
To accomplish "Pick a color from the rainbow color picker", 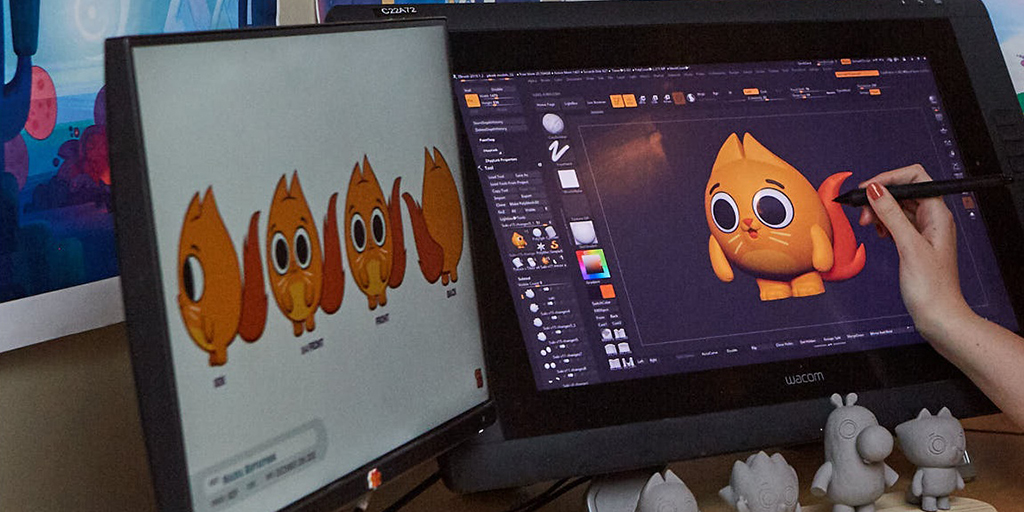I will click(x=593, y=265).
